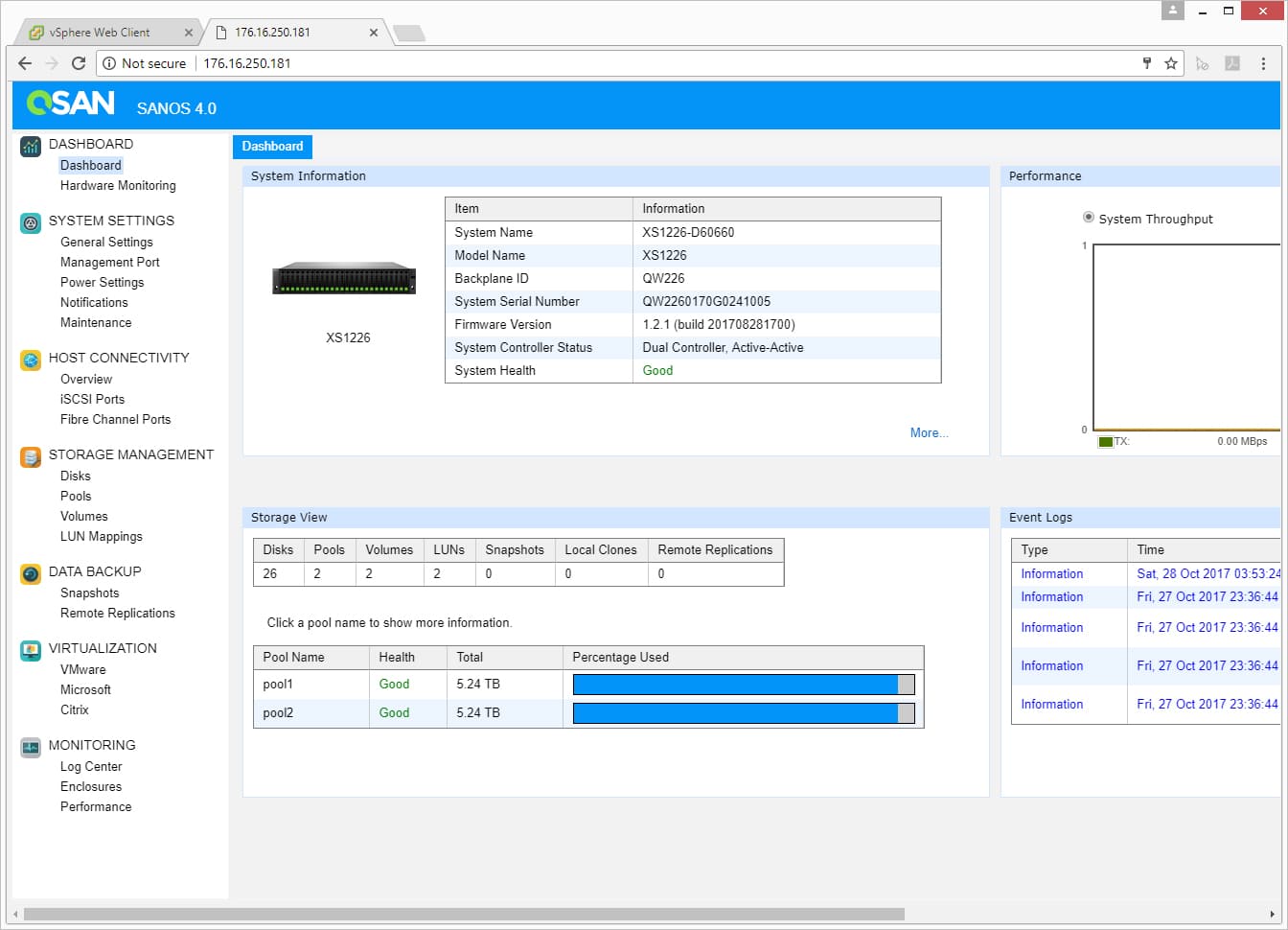Image resolution: width=1288 pixels, height=930 pixels.
Task: Click the System Settings section icon
Action: [31, 223]
